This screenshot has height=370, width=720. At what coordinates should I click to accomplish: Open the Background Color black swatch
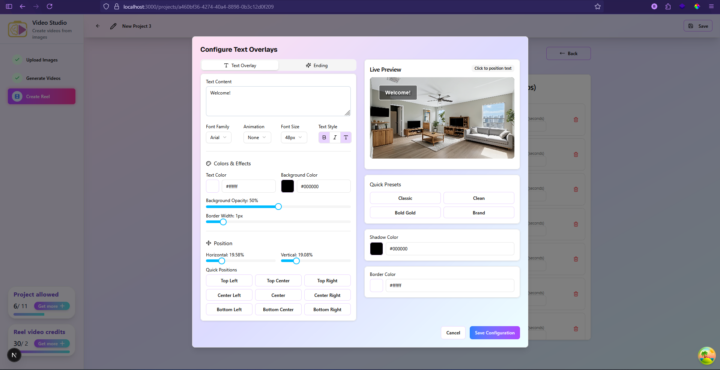pos(287,186)
